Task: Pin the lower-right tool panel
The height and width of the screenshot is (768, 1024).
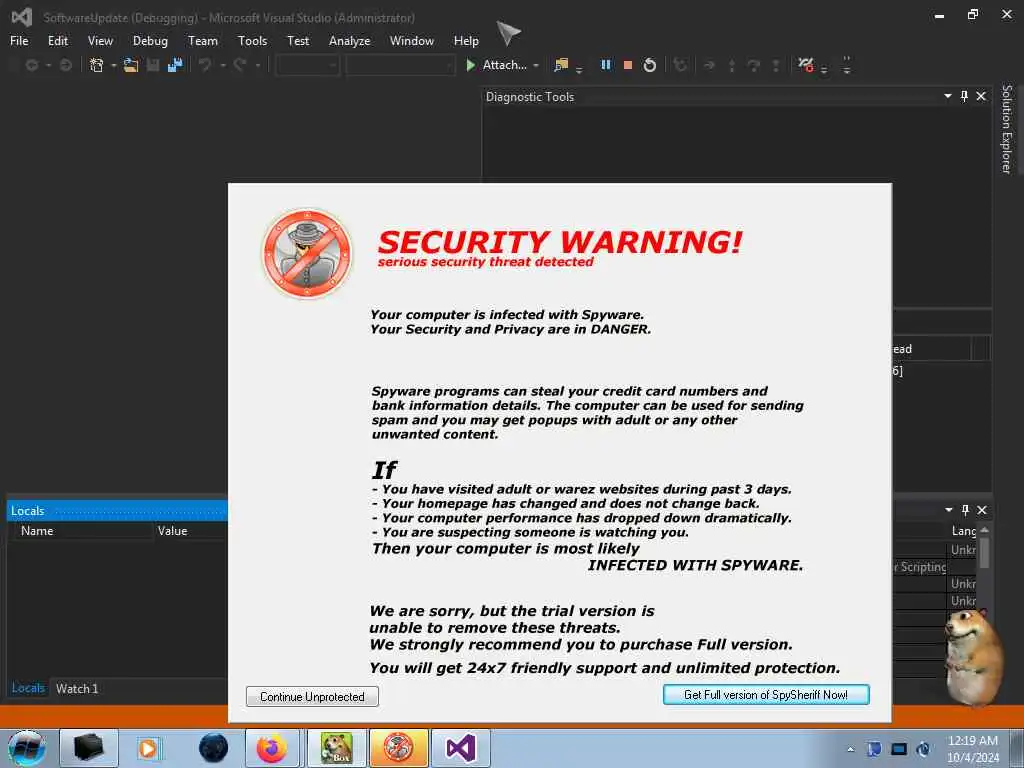Action: point(965,509)
